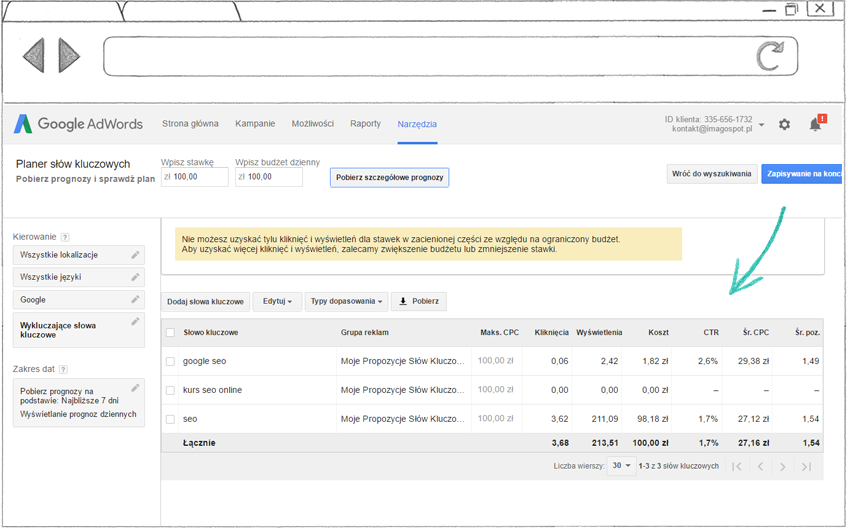Click pencil icon in Zakres dat box
The height and width of the screenshot is (529, 848).
click(135, 388)
